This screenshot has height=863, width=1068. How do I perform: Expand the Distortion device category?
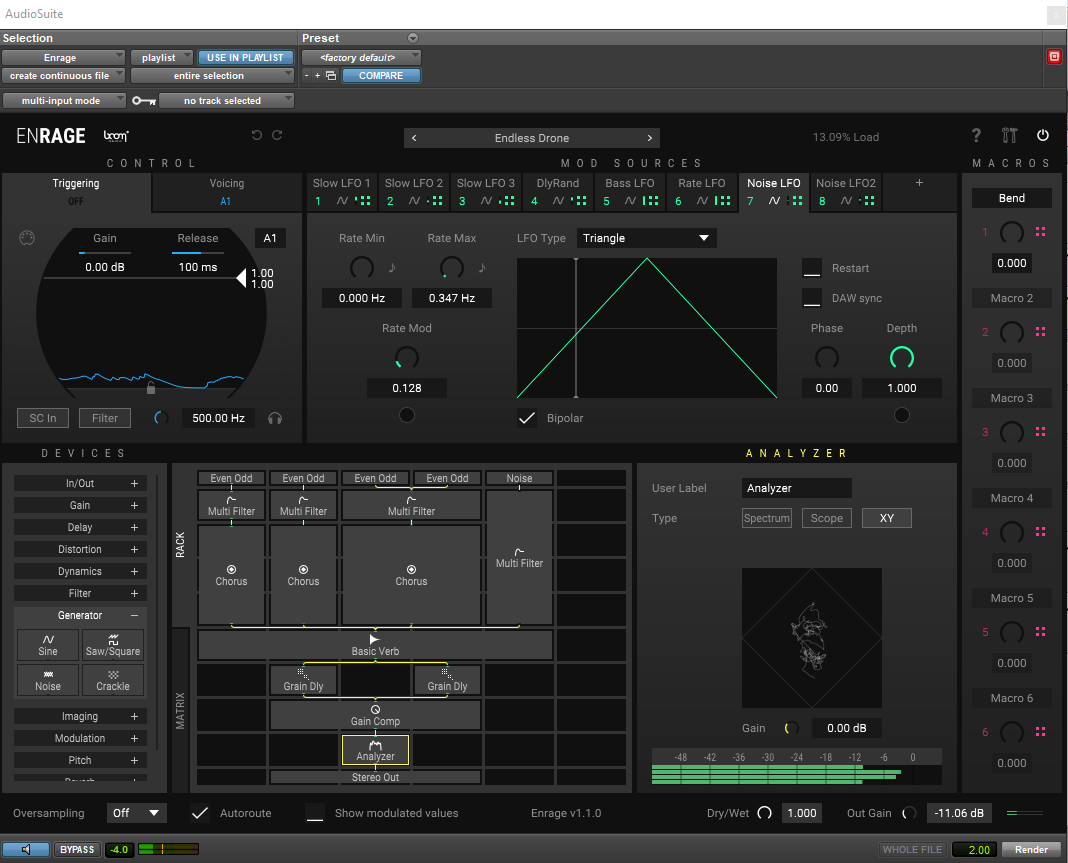coord(80,549)
